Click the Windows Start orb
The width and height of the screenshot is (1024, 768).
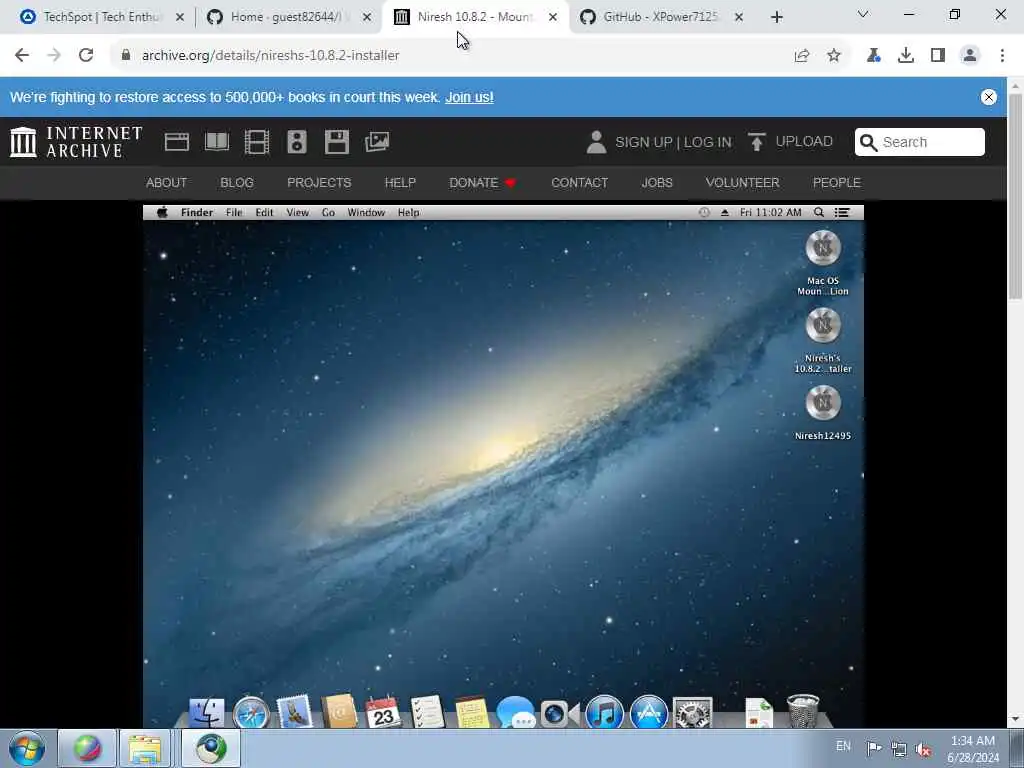point(27,748)
